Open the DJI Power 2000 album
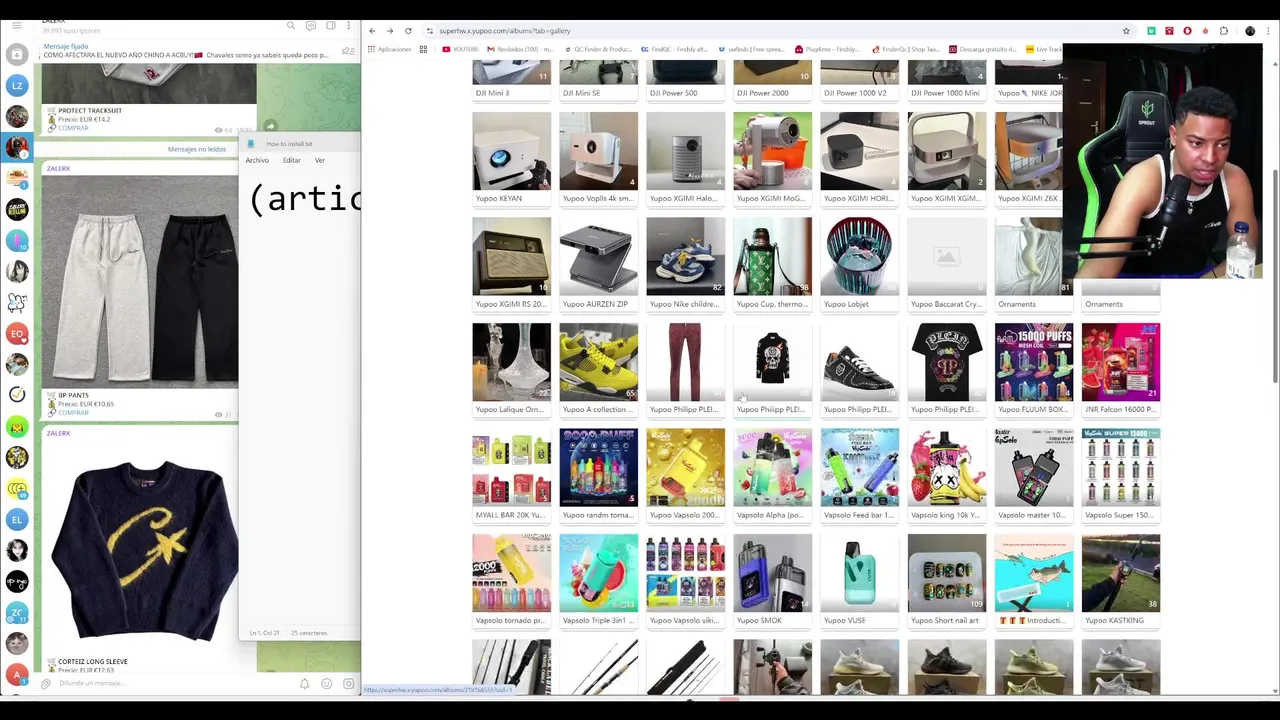This screenshot has width=1280, height=720. tap(772, 79)
